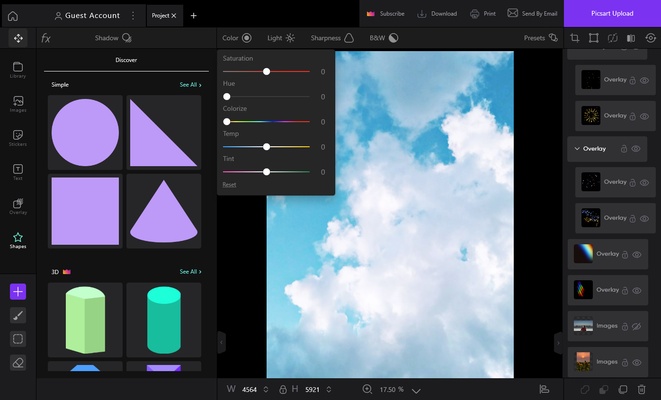Screen dimensions: 661x400
Task: Open the Presets panel
Action: [541, 38]
